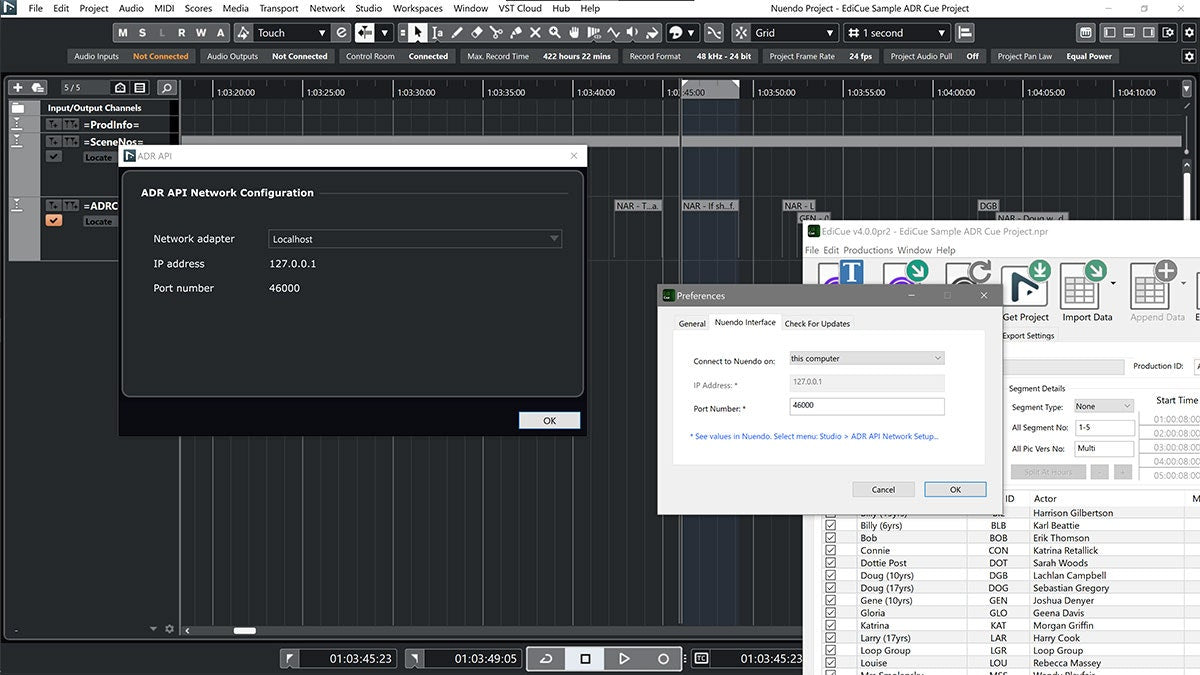Open track presets icon next to Add Track
1200x675 pixels.
tap(38, 88)
